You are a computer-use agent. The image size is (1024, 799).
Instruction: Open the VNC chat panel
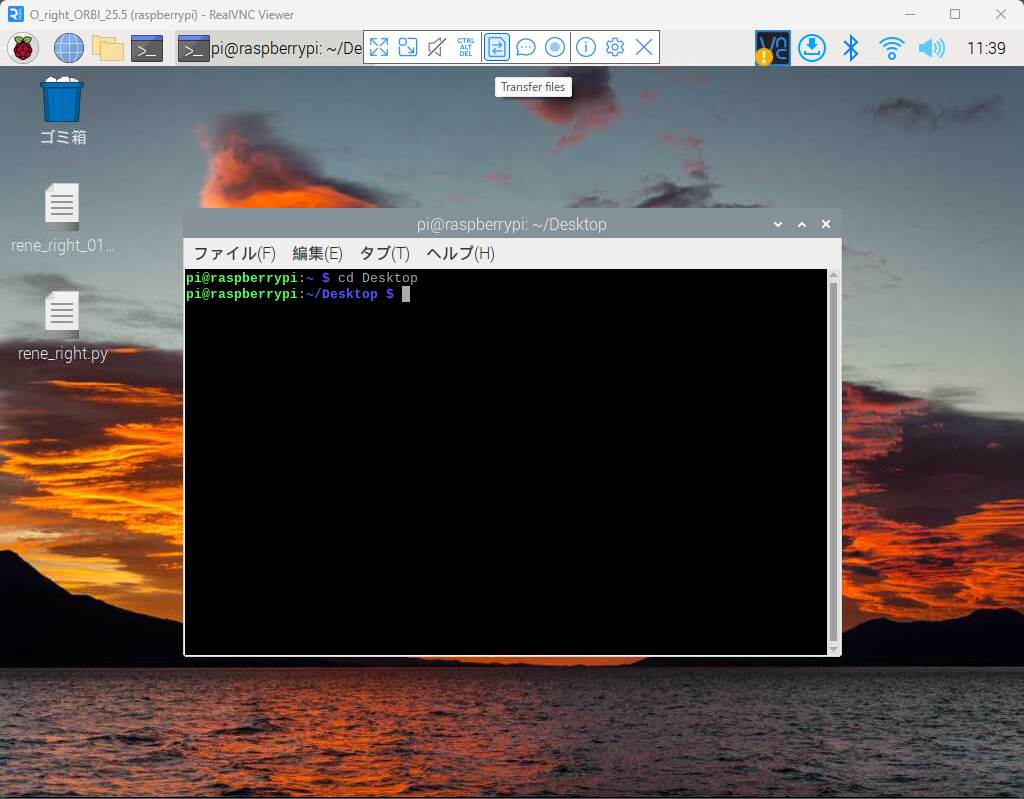tap(525, 46)
